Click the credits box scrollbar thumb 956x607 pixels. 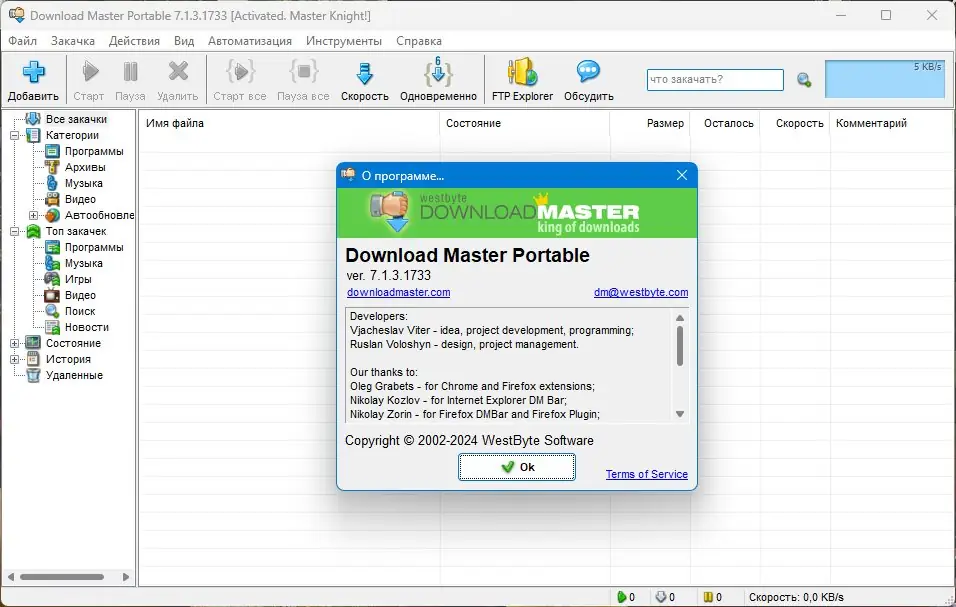[680, 346]
